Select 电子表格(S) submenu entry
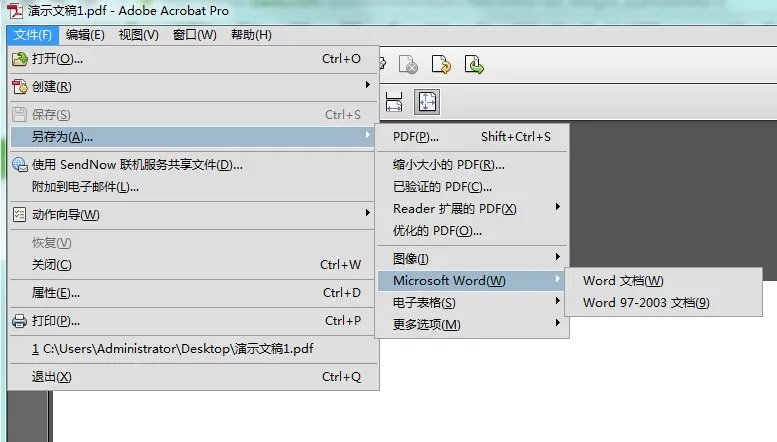 472,303
